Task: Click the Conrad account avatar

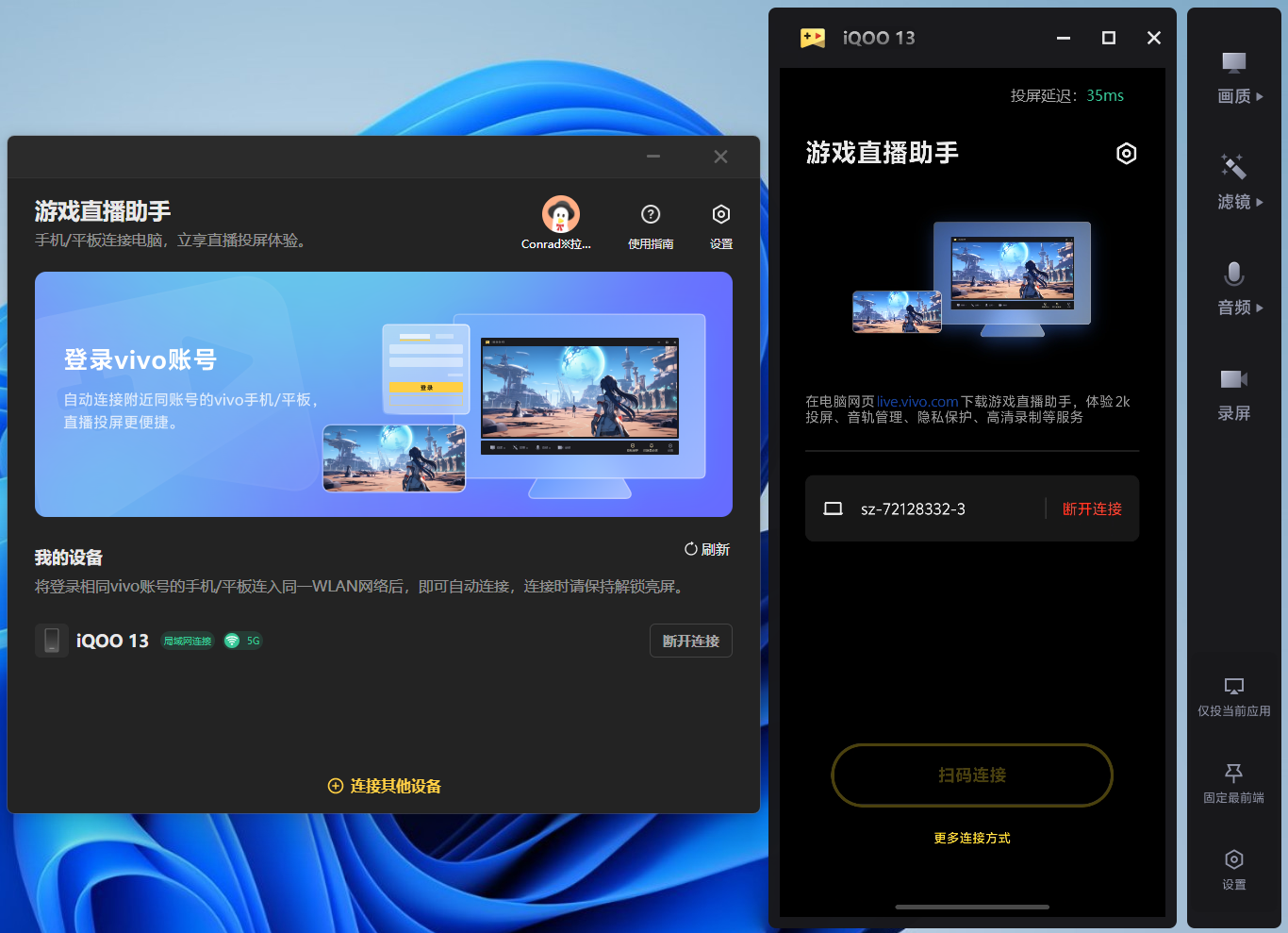Action: click(560, 215)
